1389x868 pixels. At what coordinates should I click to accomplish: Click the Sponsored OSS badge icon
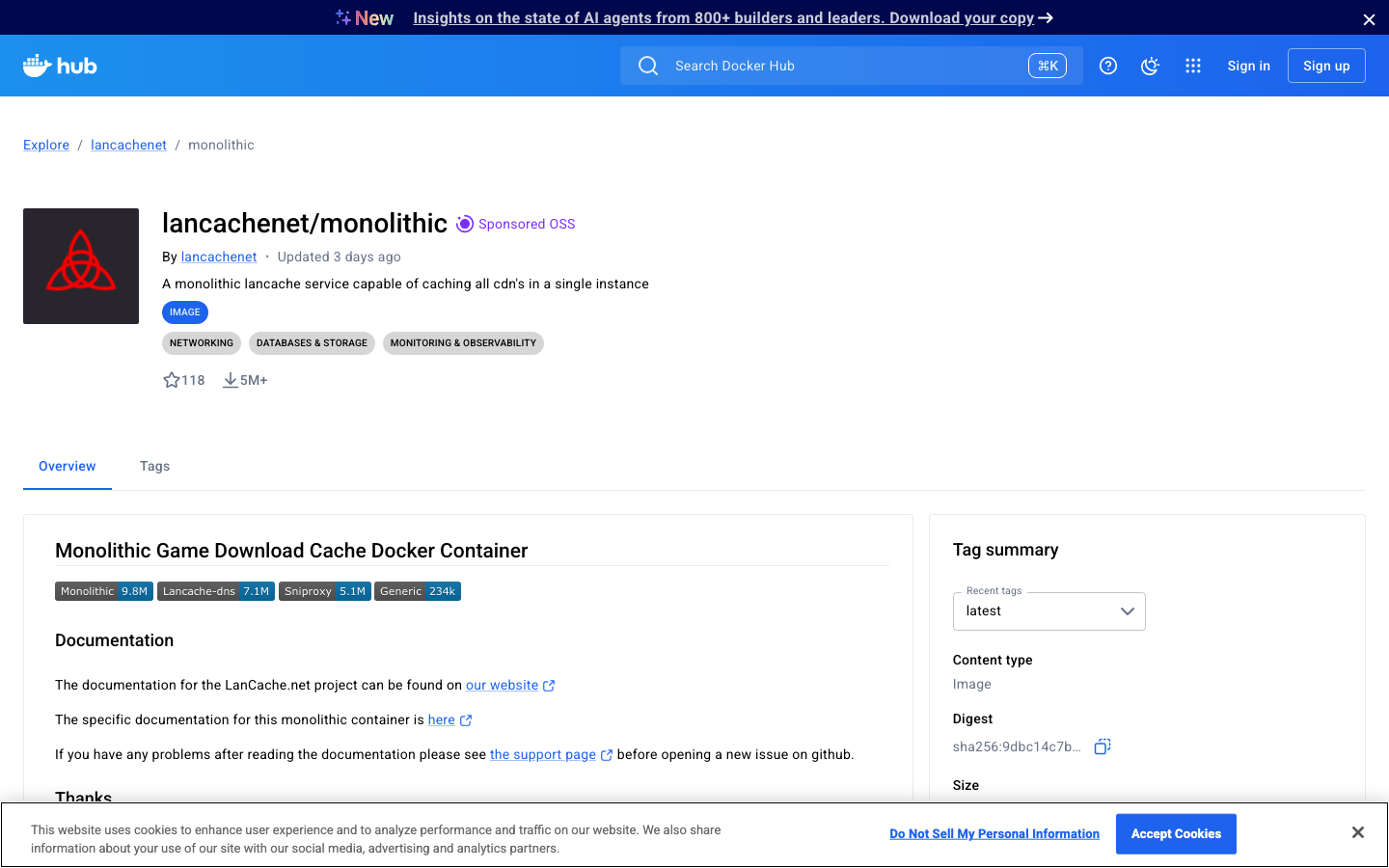[465, 224]
